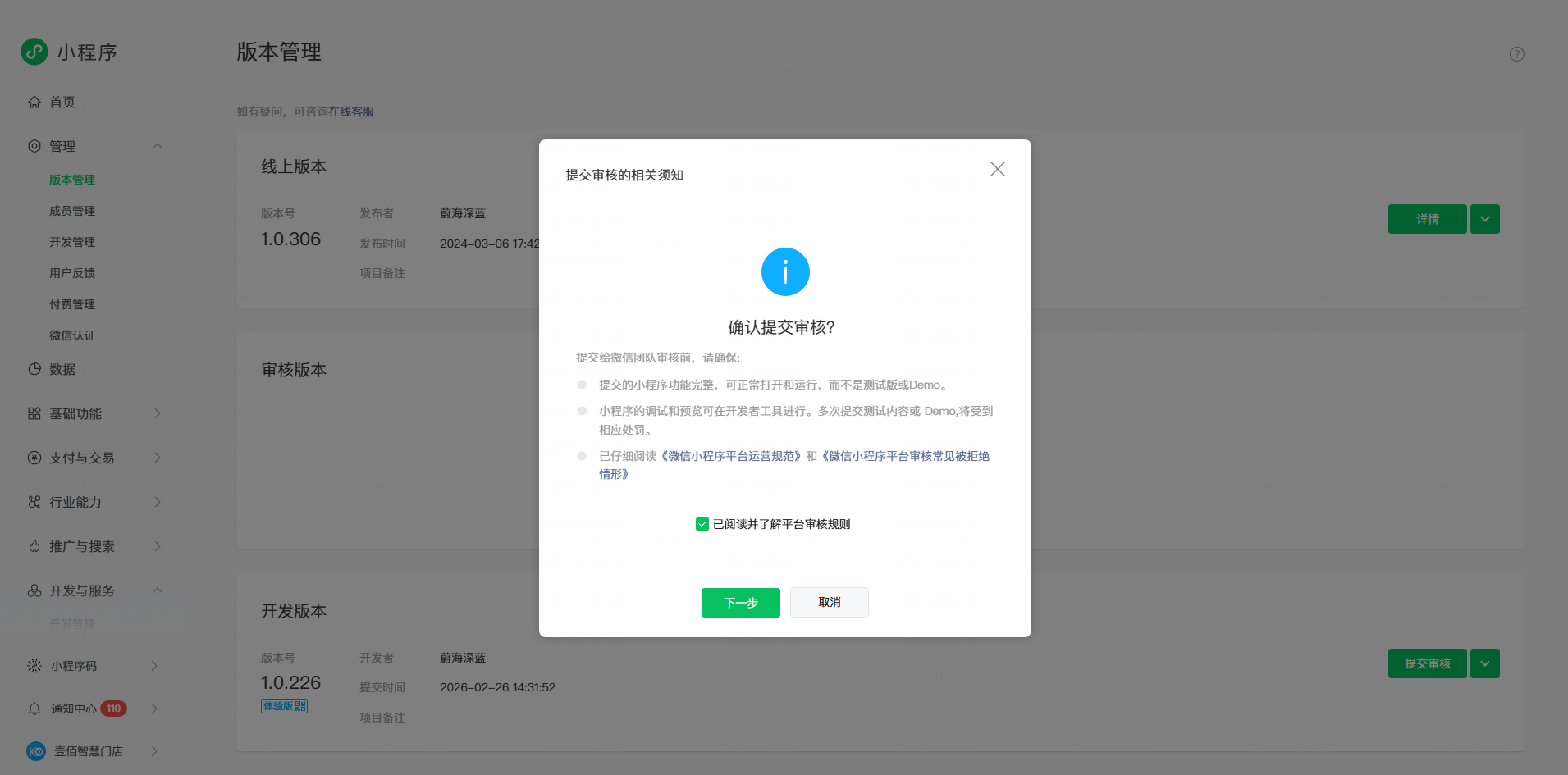This screenshot has width=1568, height=775.
Task: Click 确认提交审核? heading text
Action: 782,327
